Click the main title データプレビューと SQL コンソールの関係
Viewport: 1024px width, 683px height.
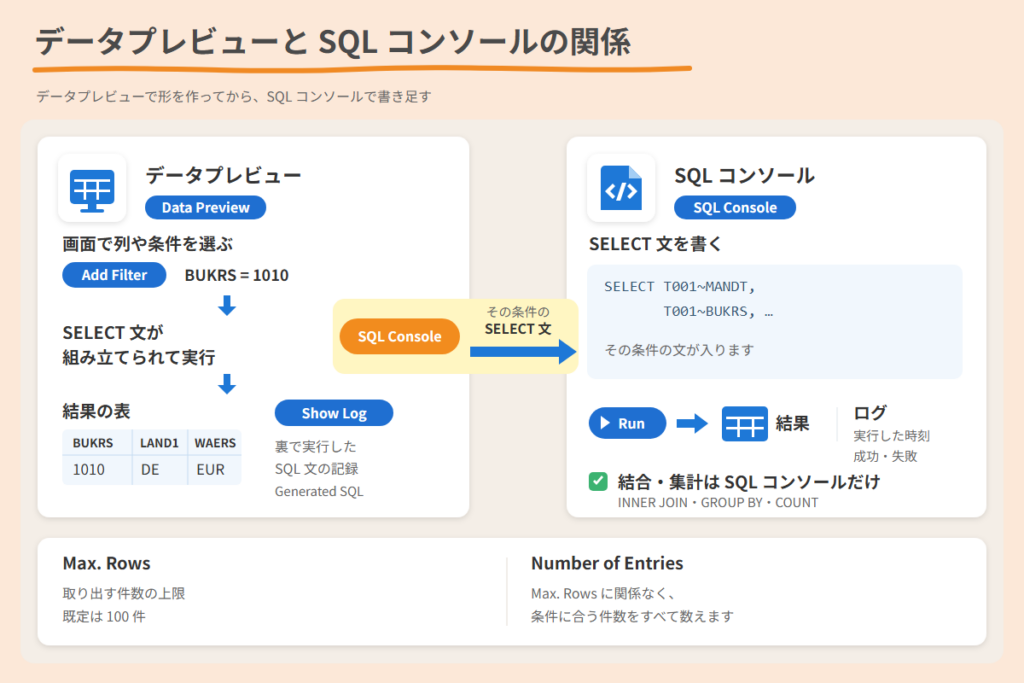click(x=333, y=42)
